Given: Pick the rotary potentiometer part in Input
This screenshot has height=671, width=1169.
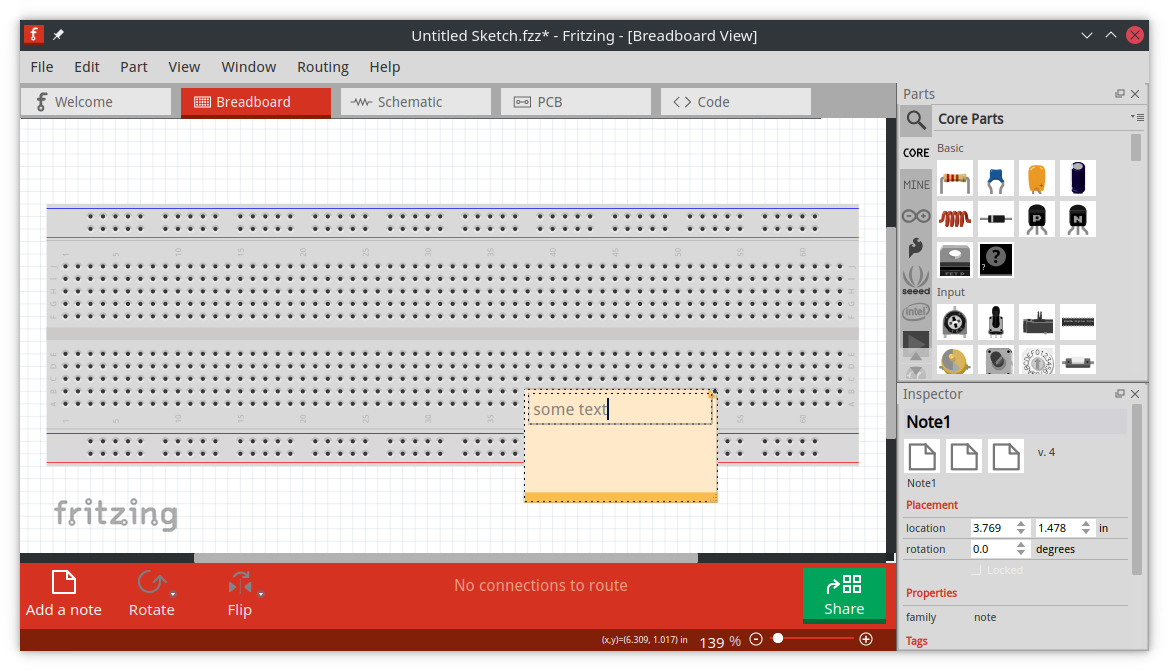Looking at the screenshot, I should pos(955,322).
